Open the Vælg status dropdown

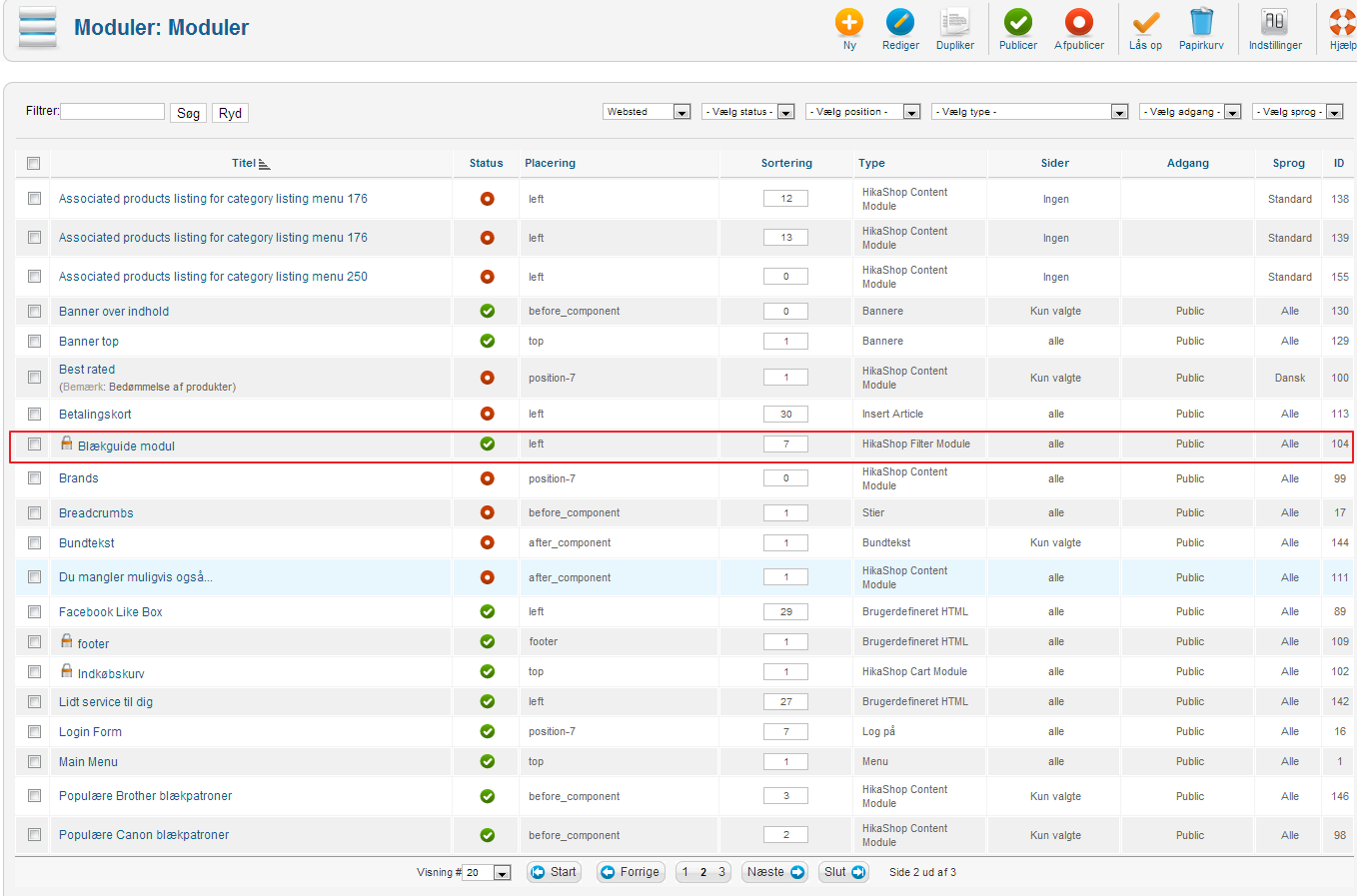pyautogui.click(x=747, y=112)
